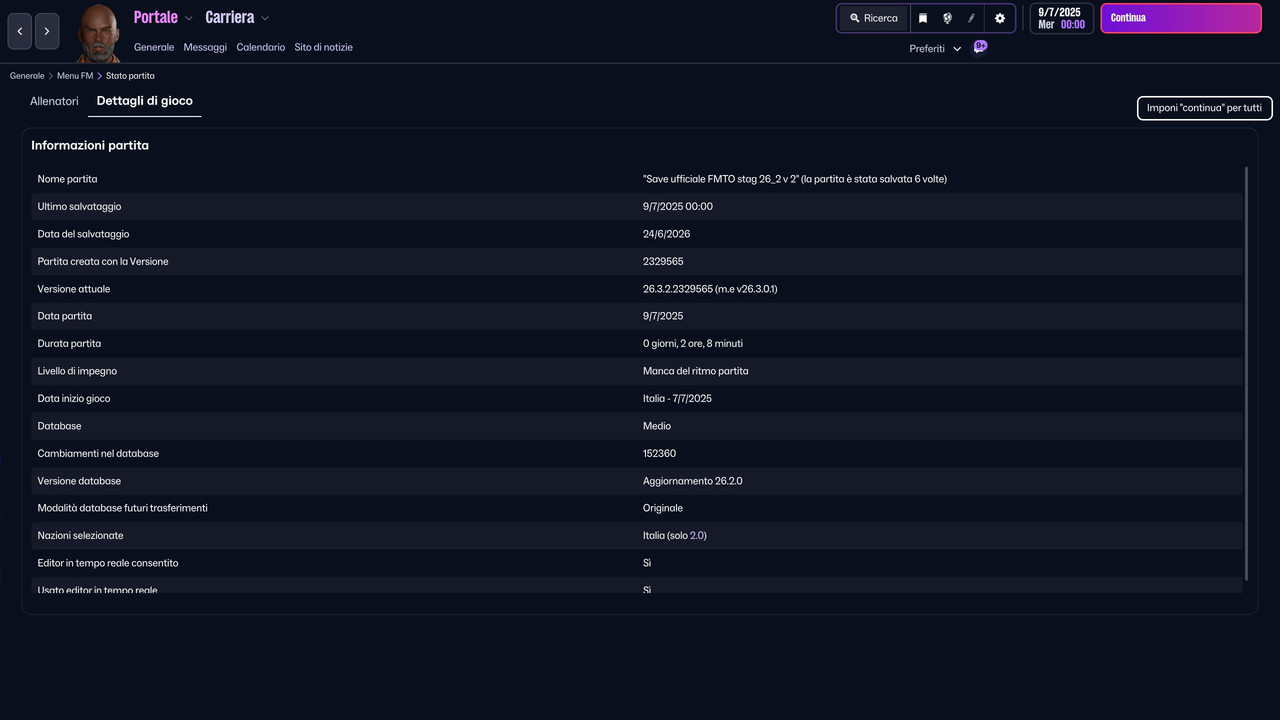Click the value 152360

(x=659, y=454)
